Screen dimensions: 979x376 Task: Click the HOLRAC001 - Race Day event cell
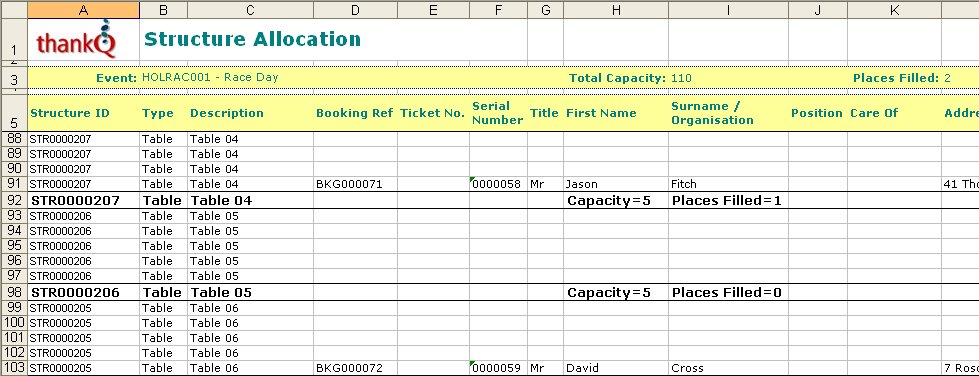click(210, 78)
